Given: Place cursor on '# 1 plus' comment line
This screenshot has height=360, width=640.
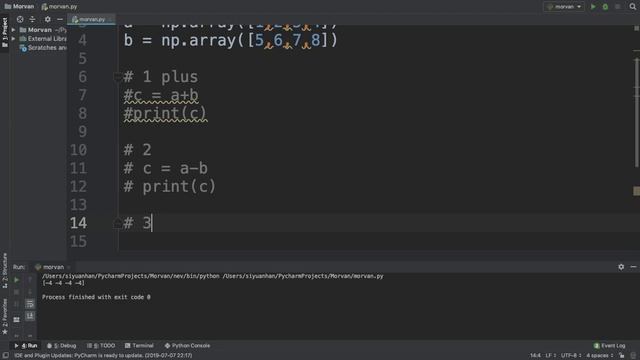Looking at the screenshot, I should tap(161, 77).
